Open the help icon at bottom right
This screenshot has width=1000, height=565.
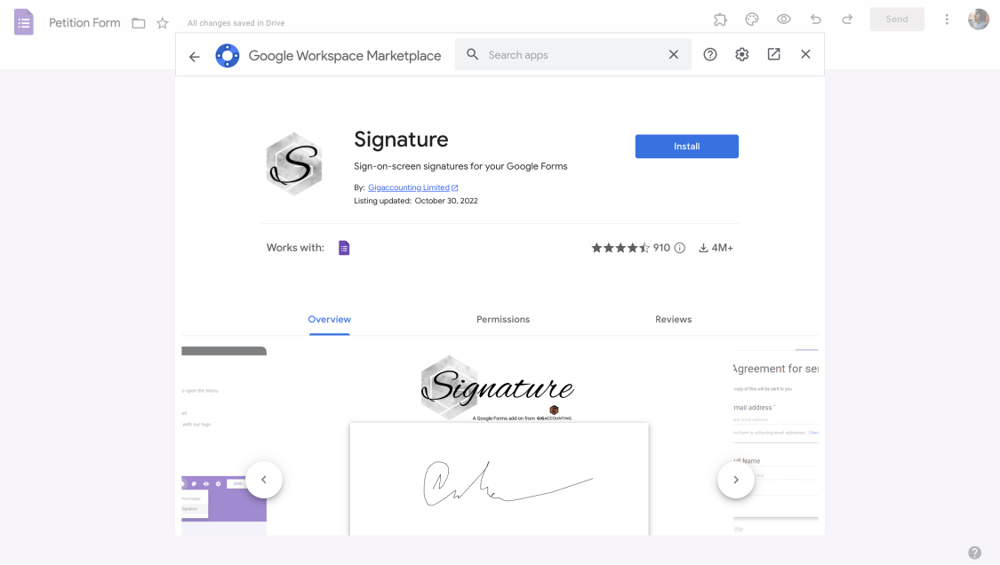click(x=974, y=552)
